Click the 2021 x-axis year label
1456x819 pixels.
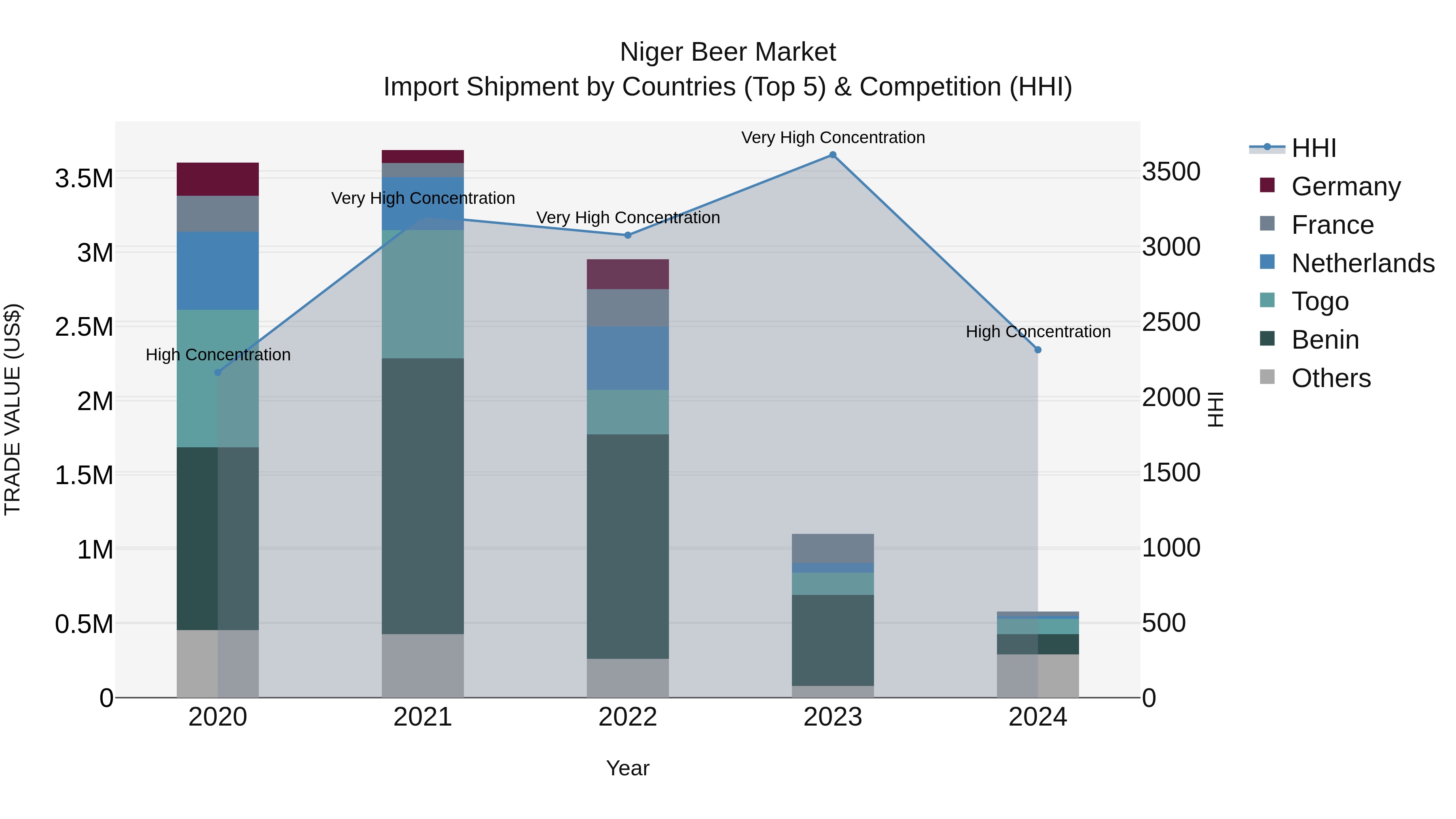click(423, 717)
